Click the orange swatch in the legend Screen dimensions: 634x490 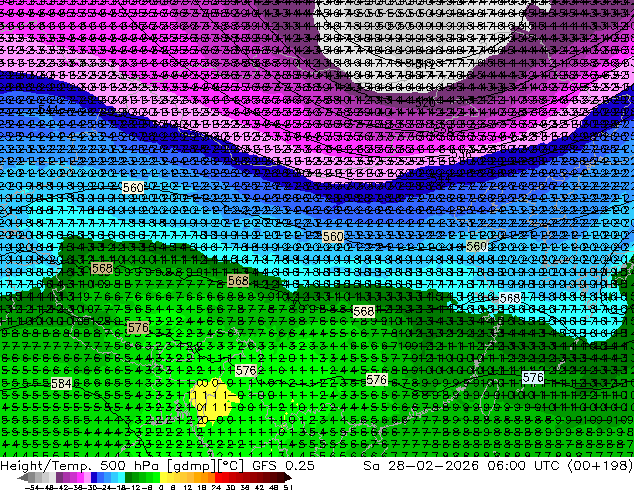point(205,477)
